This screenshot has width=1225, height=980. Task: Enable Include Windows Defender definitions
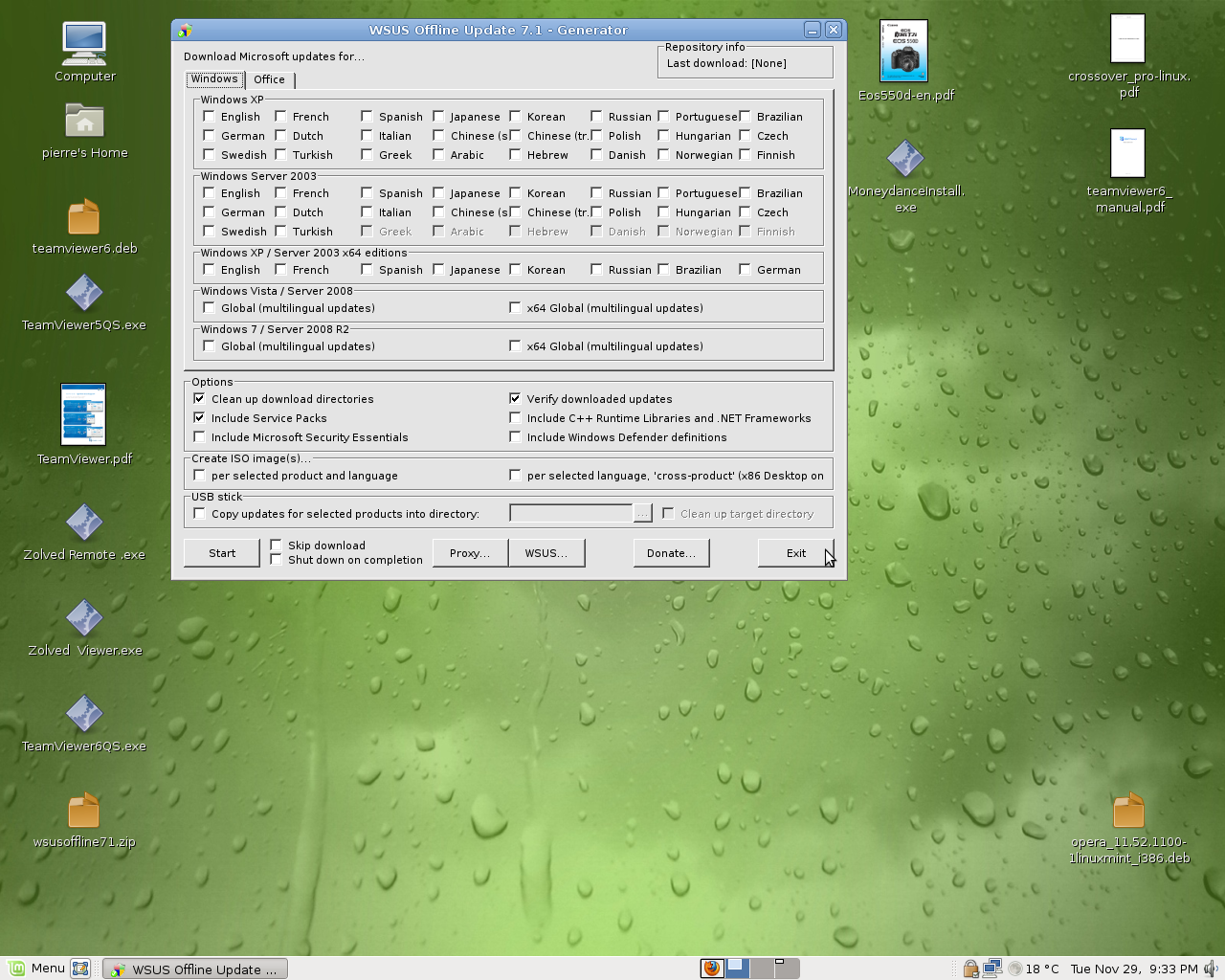click(x=515, y=436)
